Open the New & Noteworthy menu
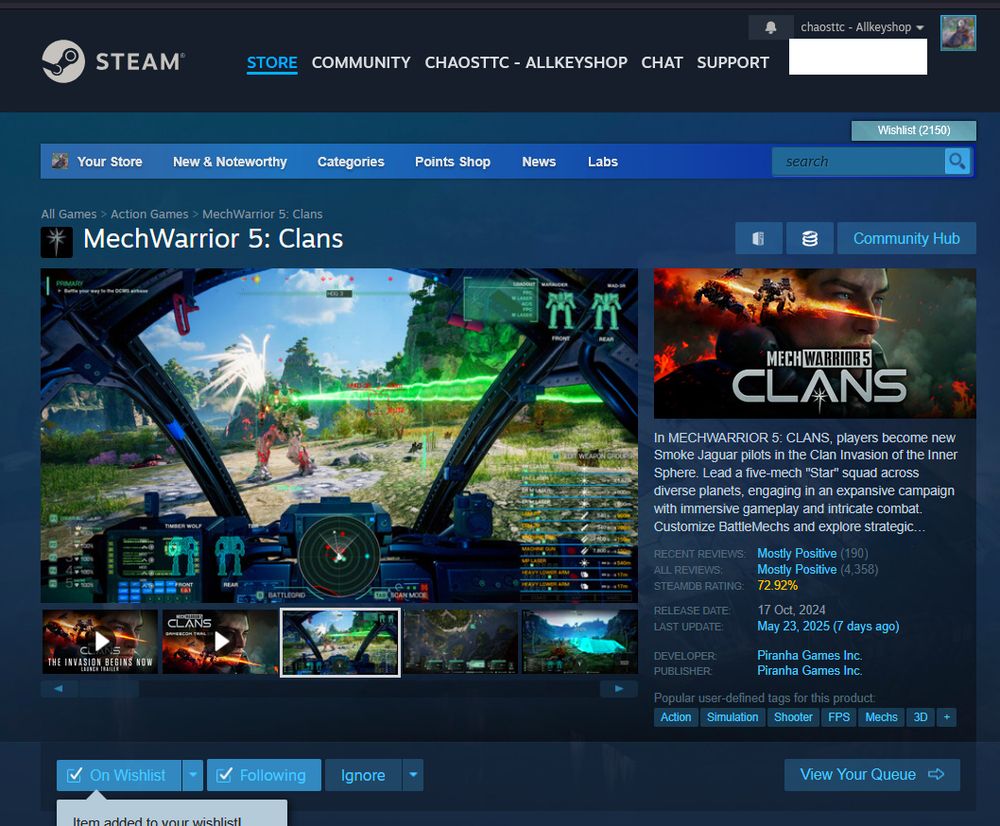Image resolution: width=1000 pixels, height=826 pixels. [x=230, y=161]
